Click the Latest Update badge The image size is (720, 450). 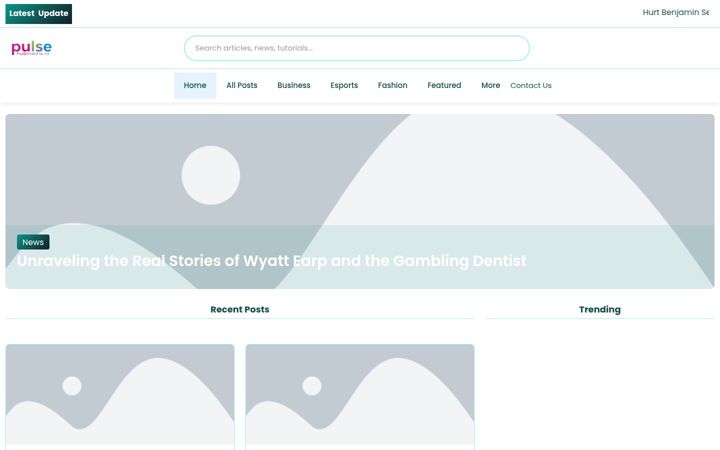tap(39, 14)
